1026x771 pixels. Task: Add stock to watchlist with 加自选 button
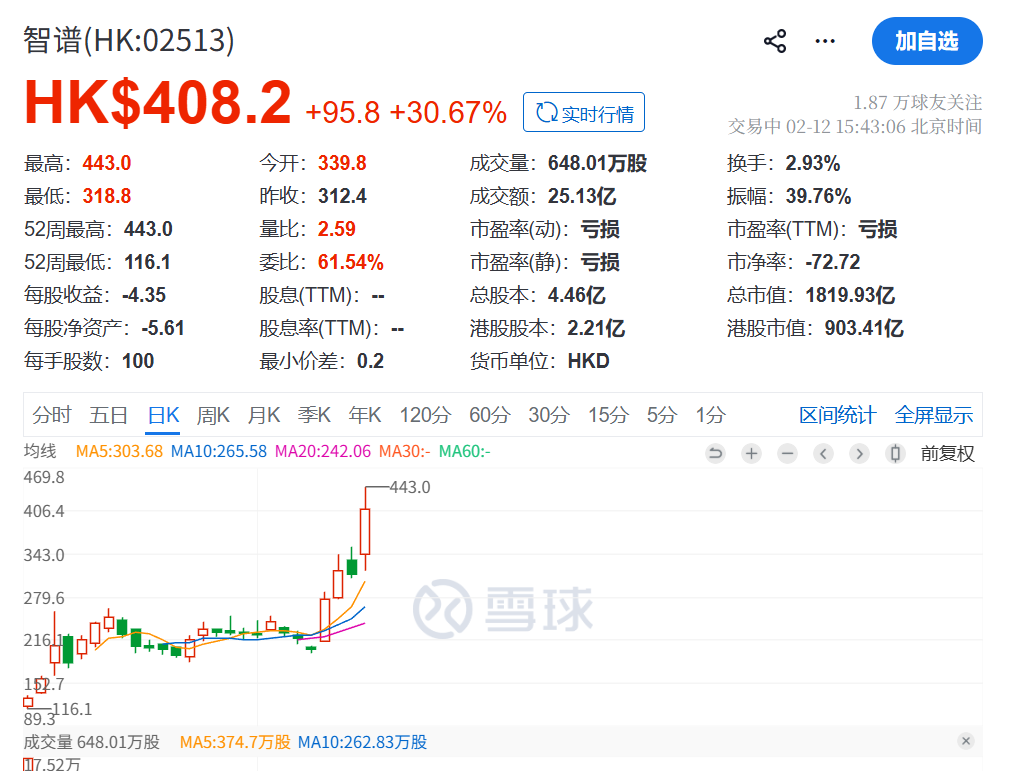tap(927, 41)
